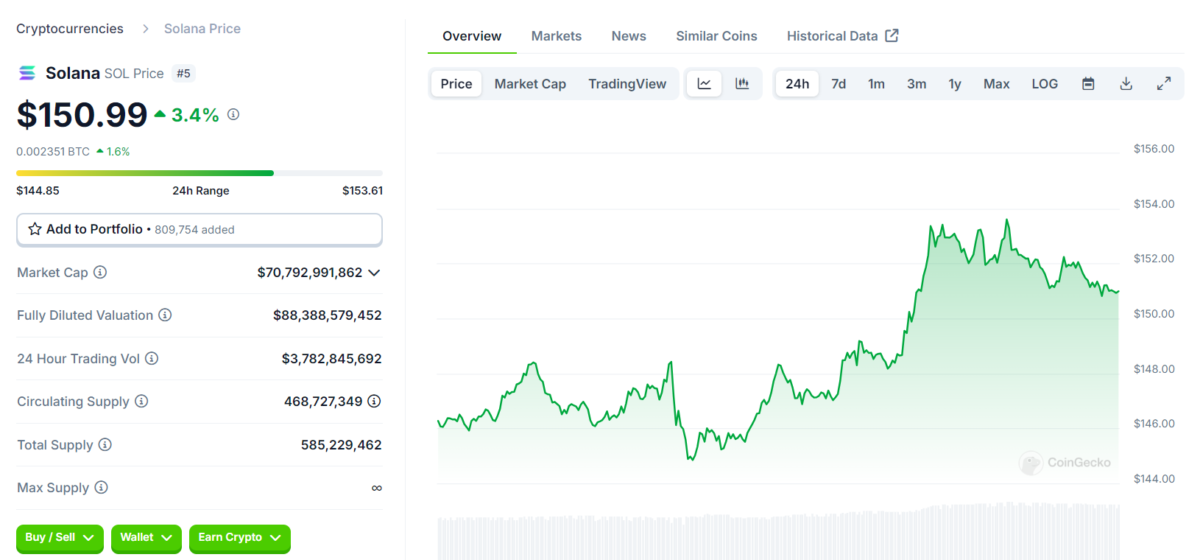The height and width of the screenshot is (560, 1200).
Task: Switch chart to Market Cap mode
Action: (530, 84)
